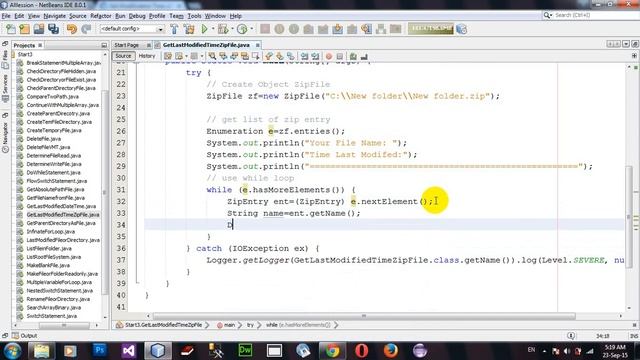Click the Windows Start button

click(12, 351)
